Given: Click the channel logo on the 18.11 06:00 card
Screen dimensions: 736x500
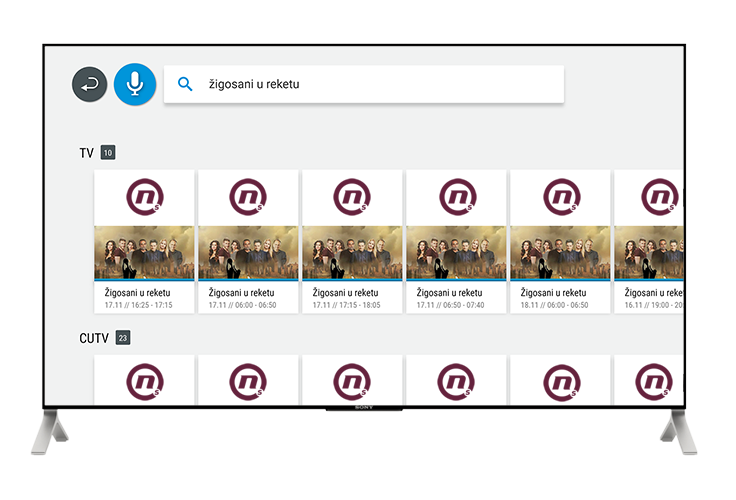Looking at the screenshot, I should [560, 197].
